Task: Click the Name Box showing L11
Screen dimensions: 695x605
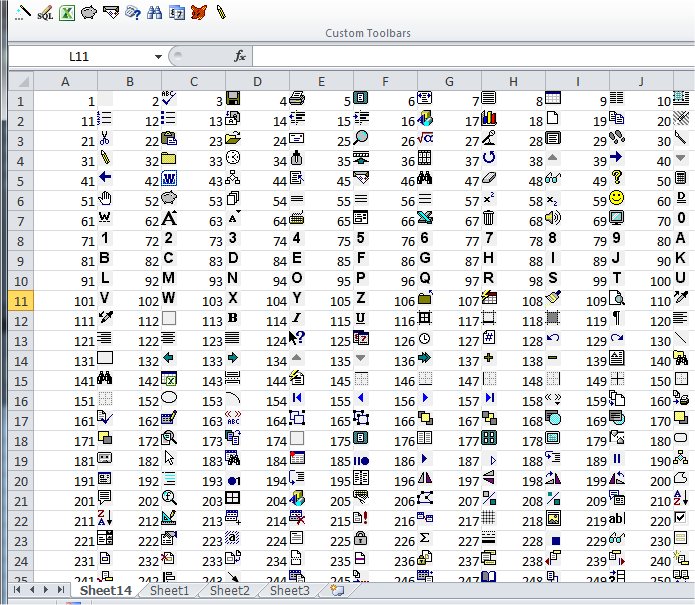Action: coord(79,56)
